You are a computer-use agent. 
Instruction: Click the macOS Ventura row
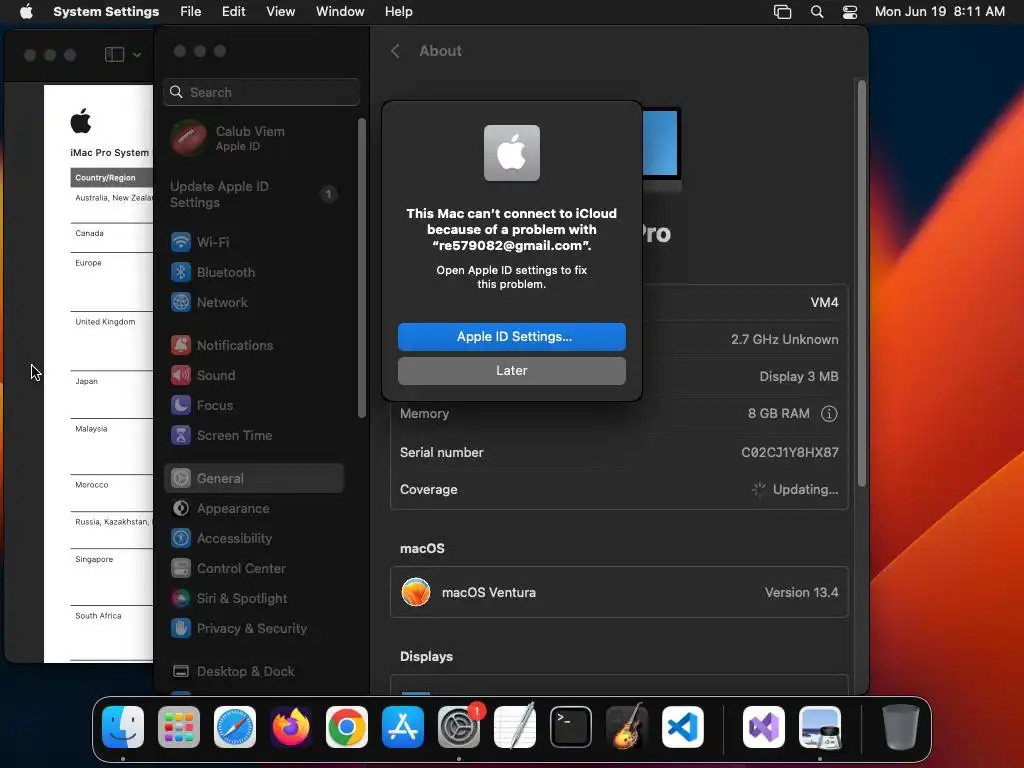[x=619, y=592]
